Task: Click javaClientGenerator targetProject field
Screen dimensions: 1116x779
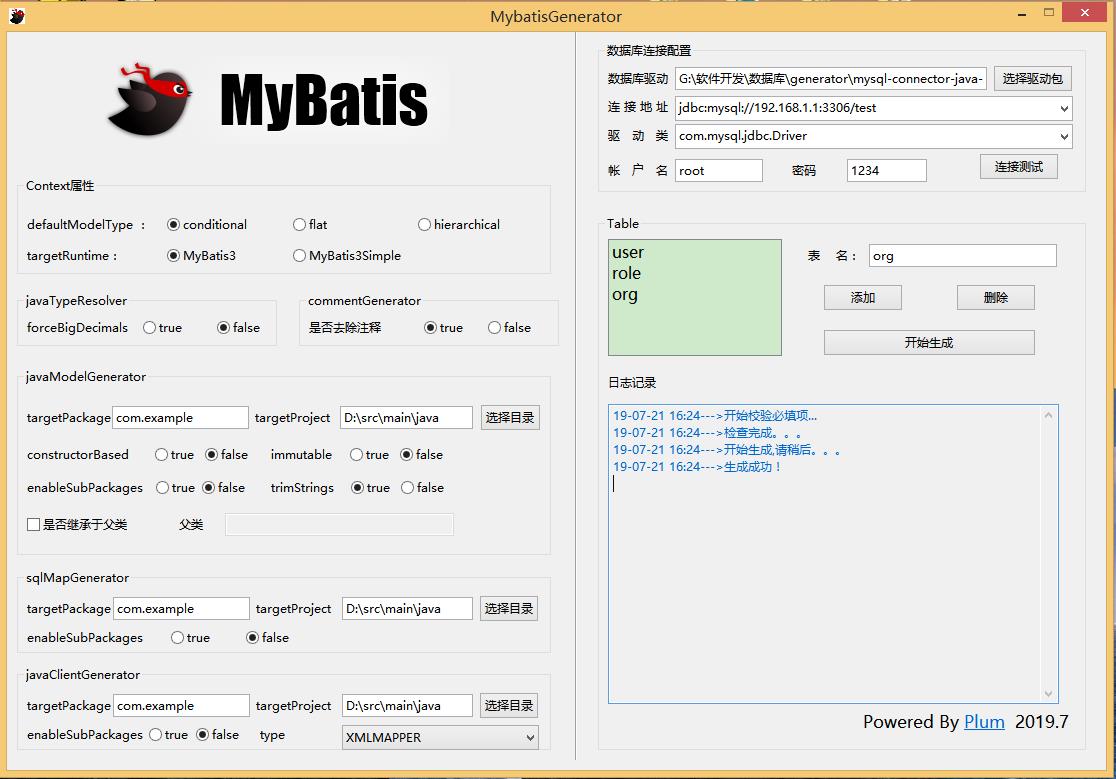Action: pos(407,705)
